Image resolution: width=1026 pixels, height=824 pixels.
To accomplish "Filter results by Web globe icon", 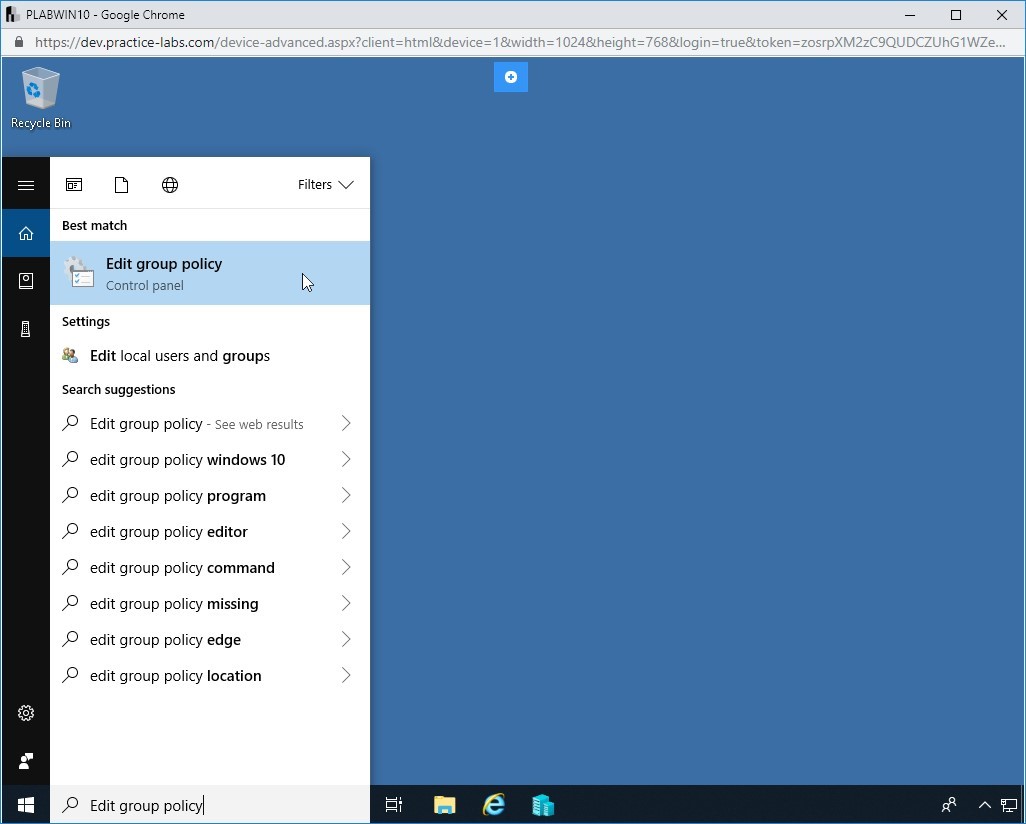I will [169, 185].
